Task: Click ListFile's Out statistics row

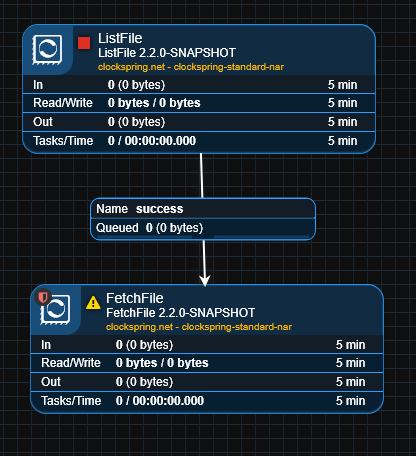Action: coord(199,122)
